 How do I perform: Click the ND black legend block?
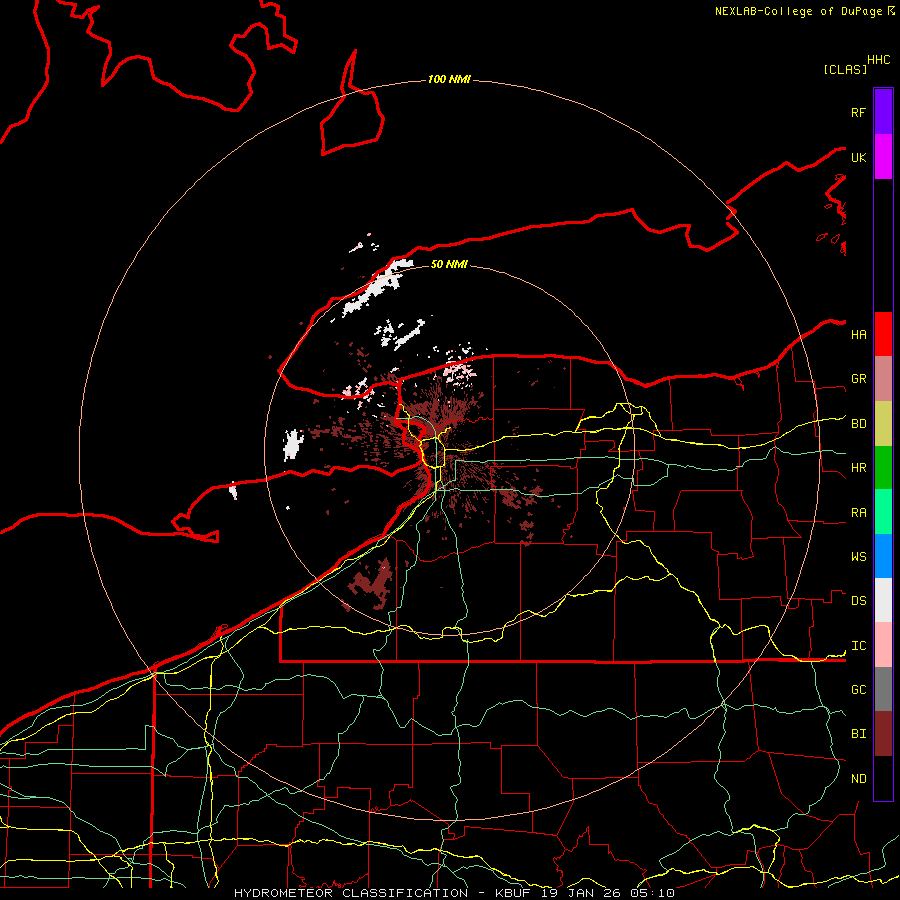point(883,778)
